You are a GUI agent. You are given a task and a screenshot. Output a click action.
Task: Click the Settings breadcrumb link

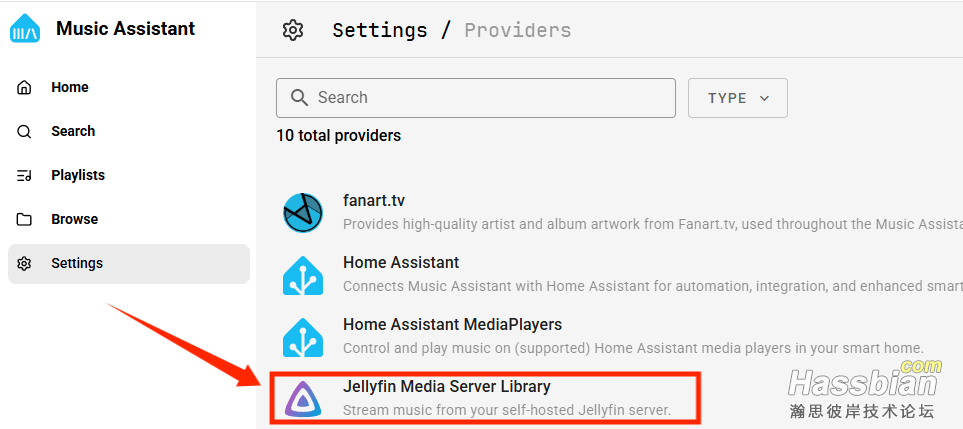[380, 30]
